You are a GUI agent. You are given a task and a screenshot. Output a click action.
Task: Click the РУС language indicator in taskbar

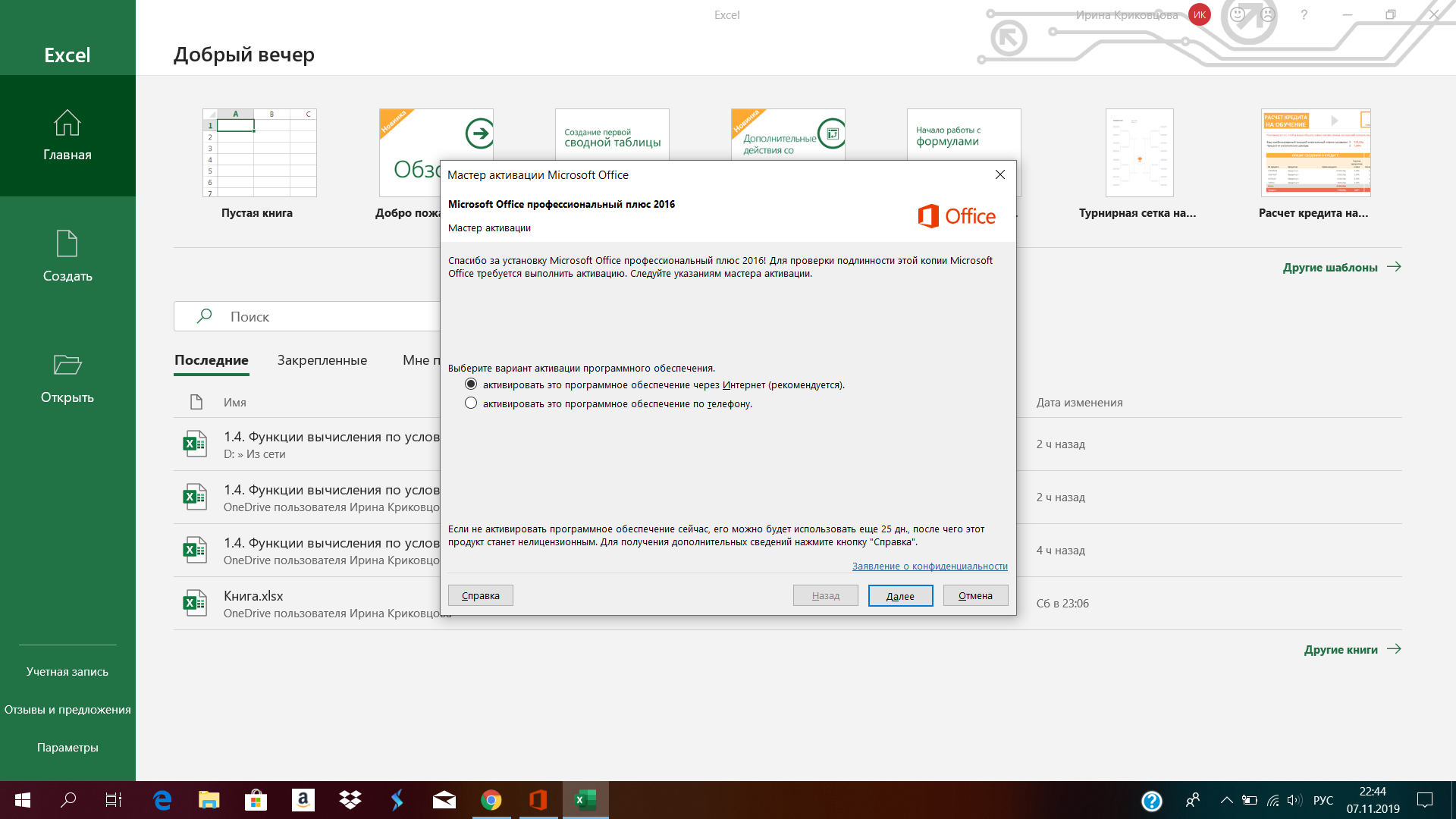tap(1323, 800)
